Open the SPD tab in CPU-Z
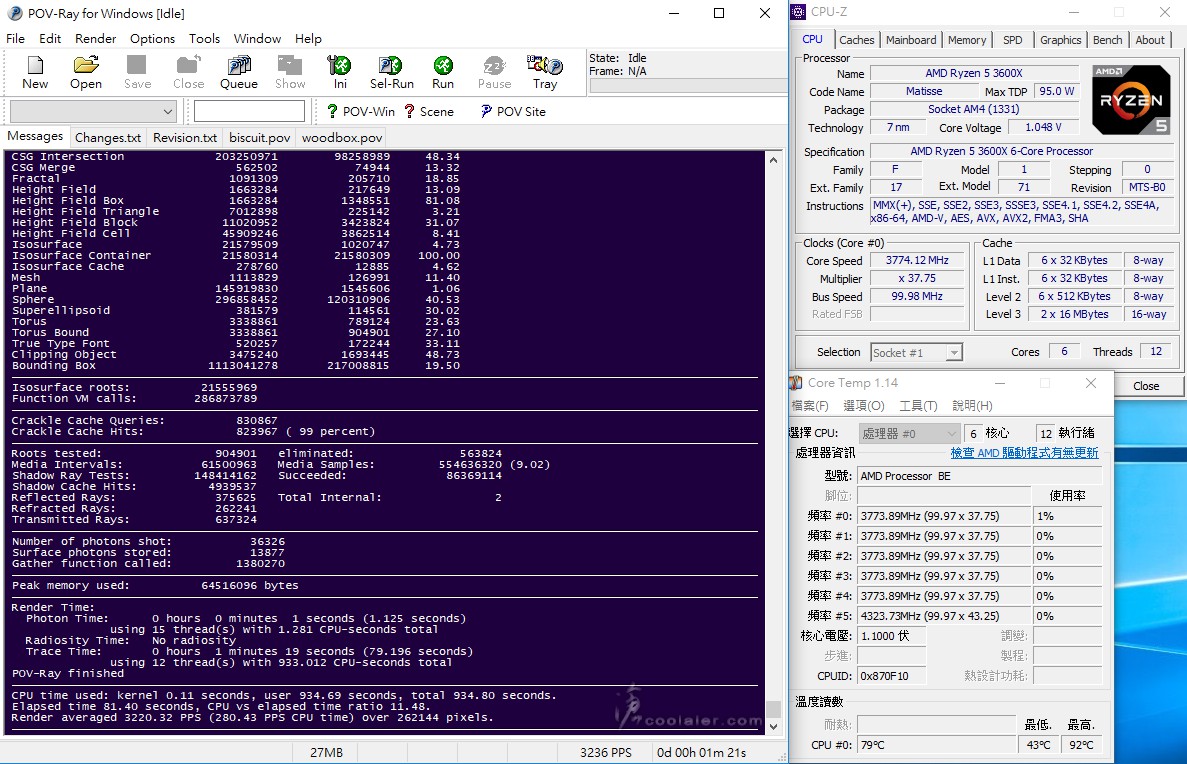This screenshot has width=1187, height=764. pos(1012,40)
